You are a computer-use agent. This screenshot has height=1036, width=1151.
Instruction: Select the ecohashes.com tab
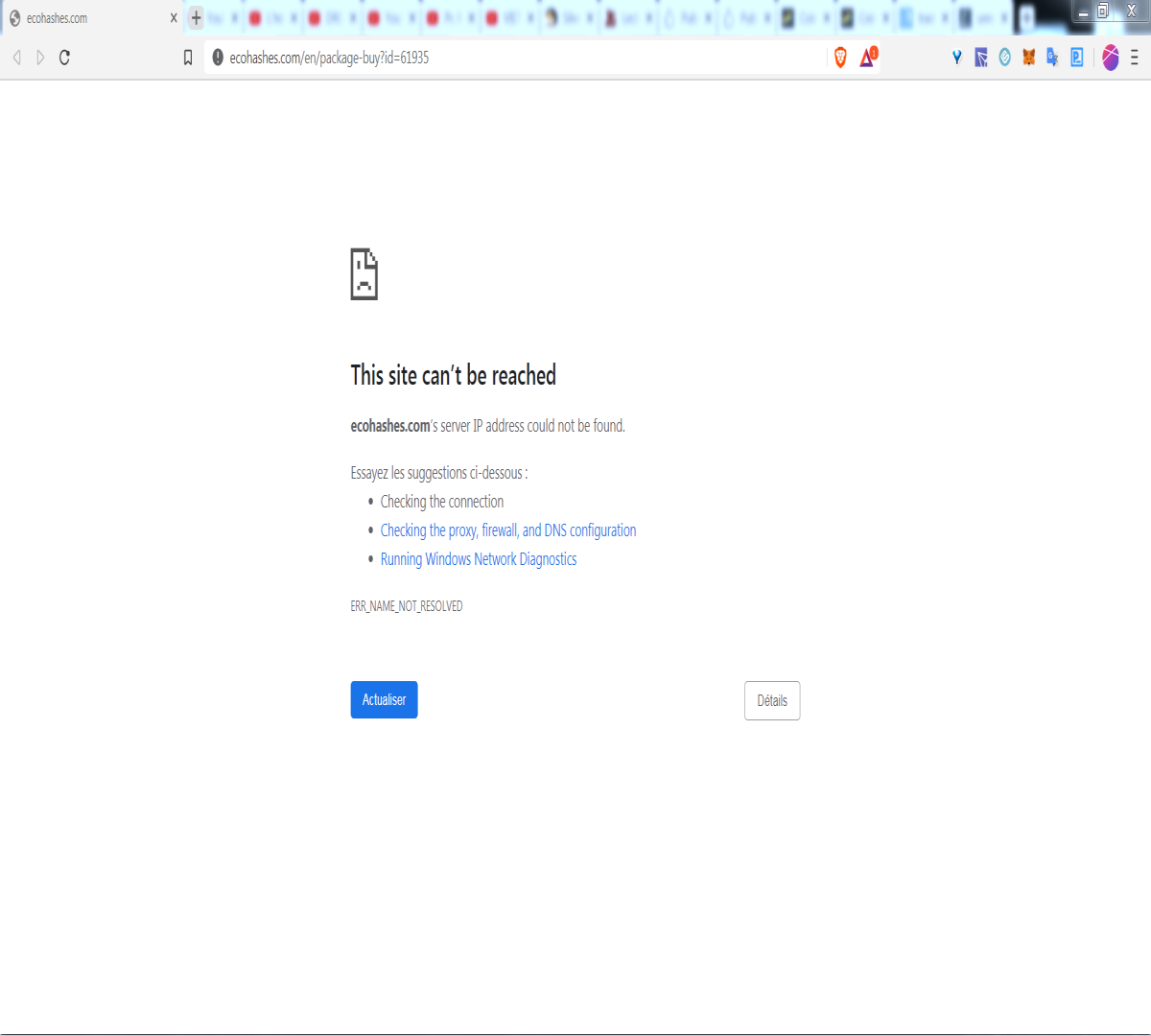92,17
